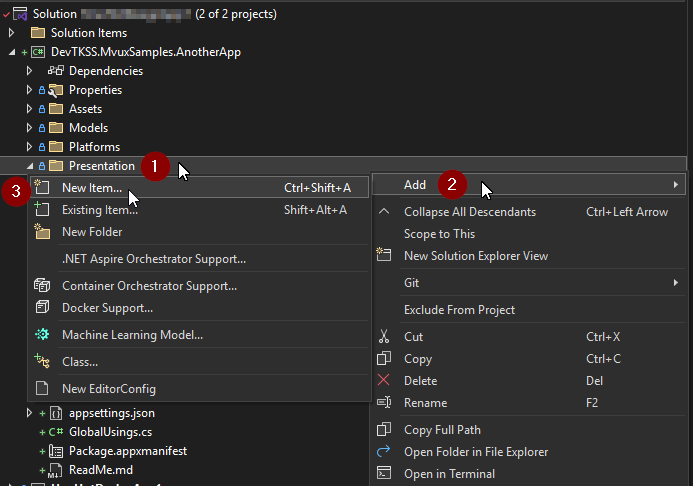
Task: Select Open in Terminal
Action: pos(529,474)
